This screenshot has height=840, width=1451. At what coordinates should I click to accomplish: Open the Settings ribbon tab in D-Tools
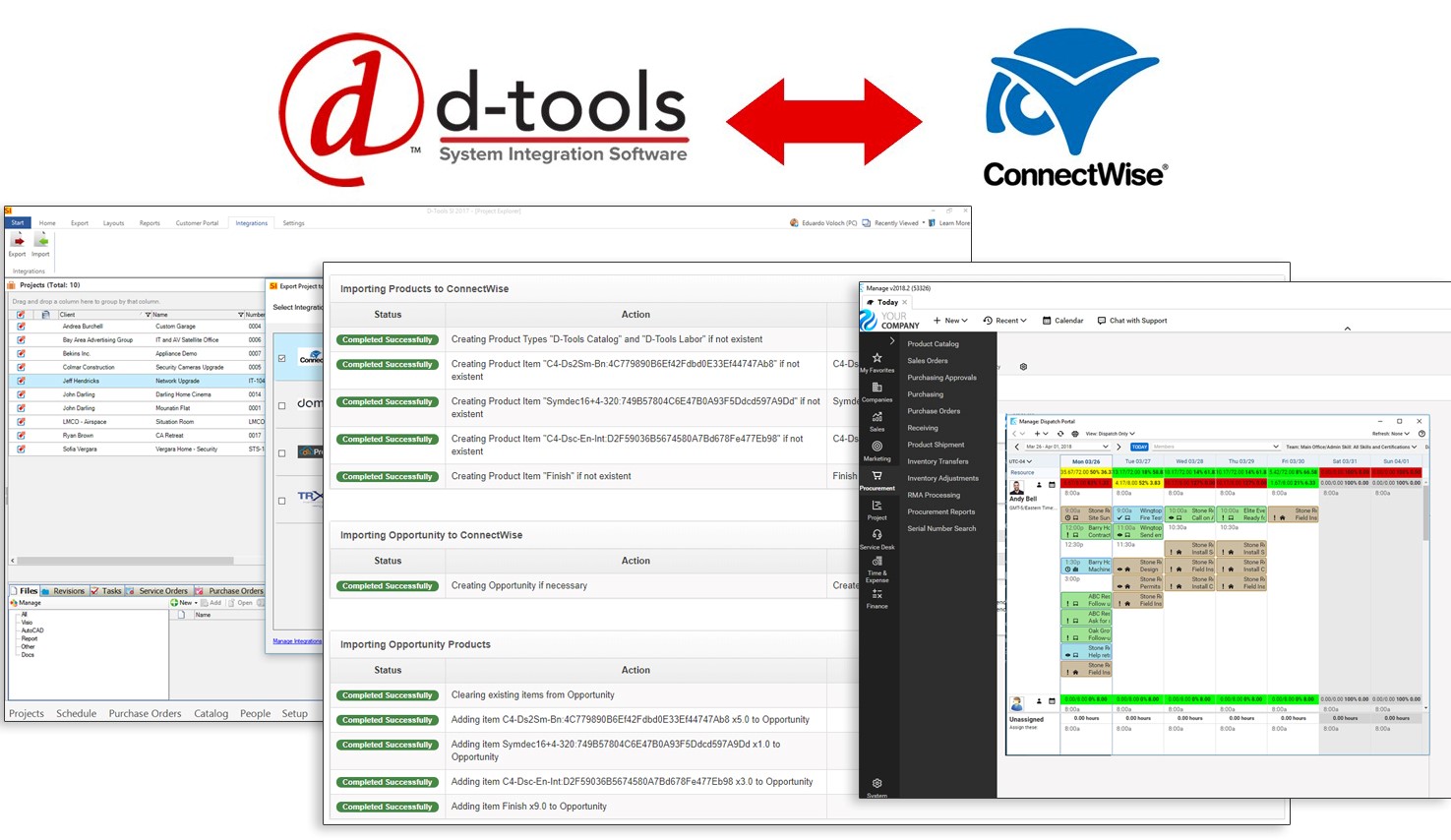(x=293, y=223)
